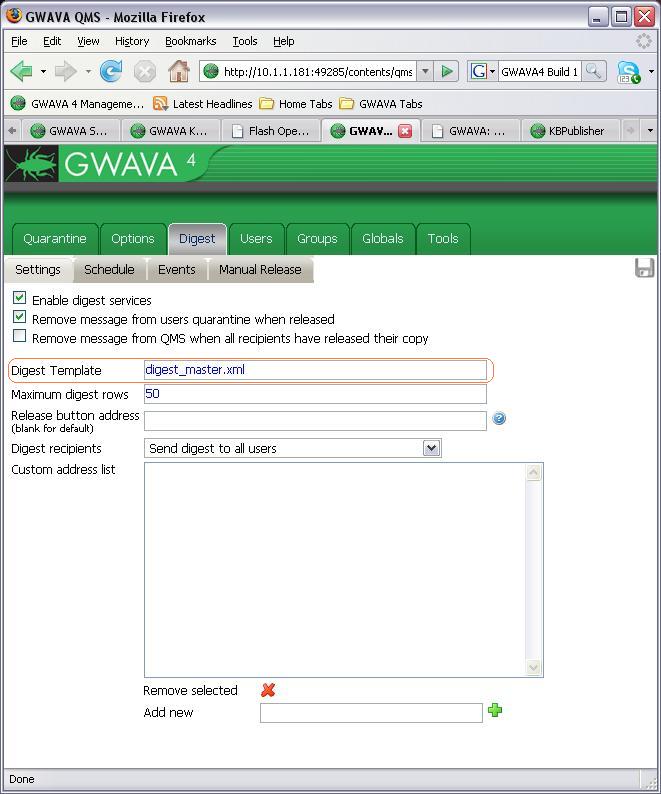The height and width of the screenshot is (794, 661).
Task: Open GWAVA Tabs bookmark folder
Action: pyautogui.click(x=380, y=104)
